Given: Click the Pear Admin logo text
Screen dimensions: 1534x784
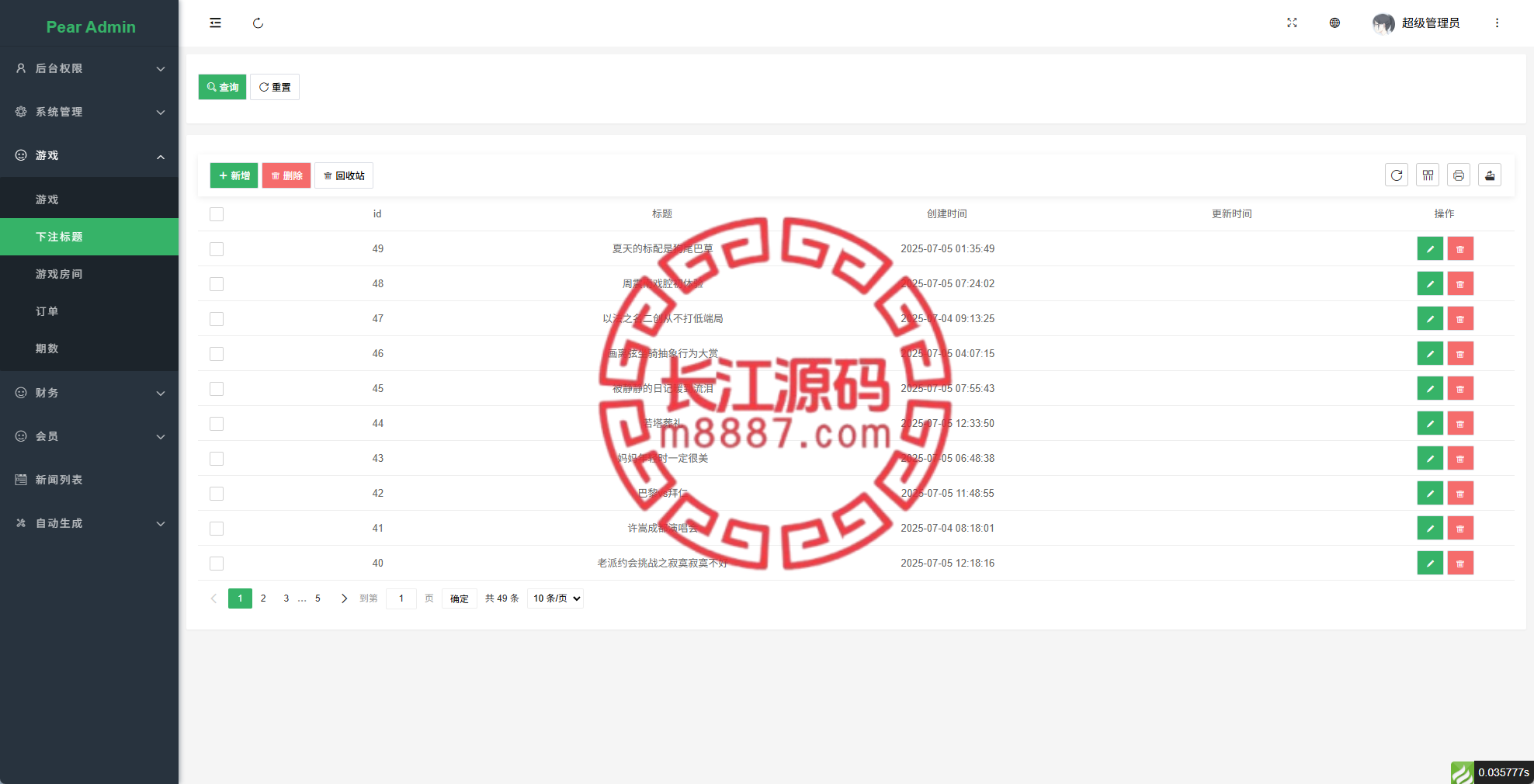Looking at the screenshot, I should (91, 27).
